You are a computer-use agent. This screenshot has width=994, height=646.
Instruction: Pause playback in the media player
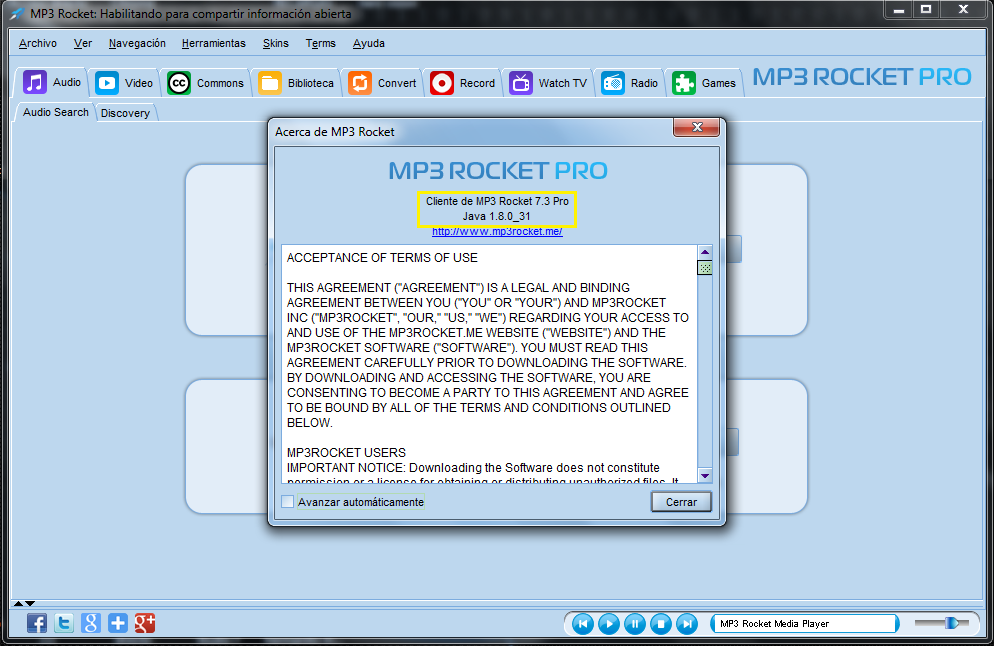(x=635, y=624)
